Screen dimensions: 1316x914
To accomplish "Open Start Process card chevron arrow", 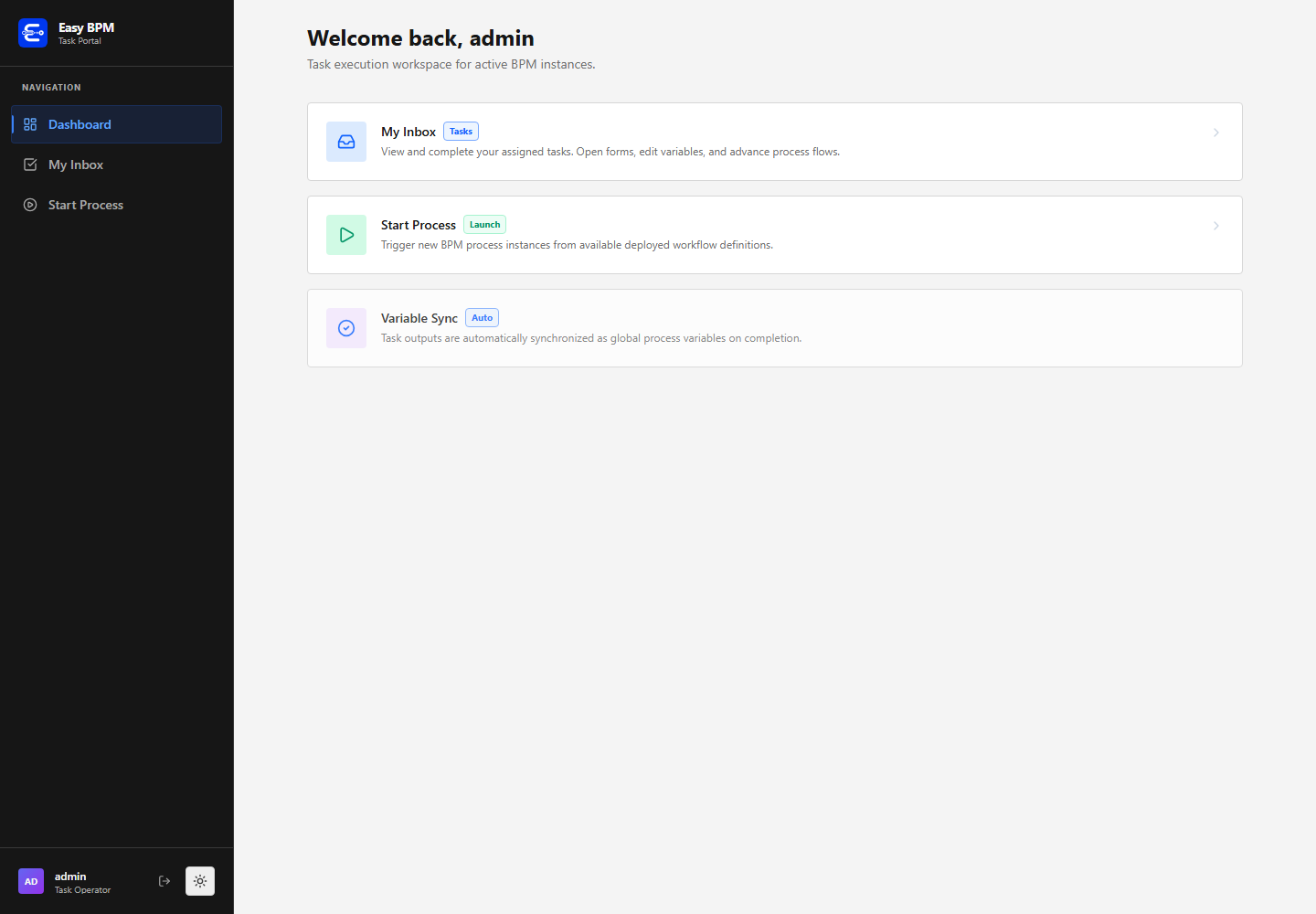I will pyautogui.click(x=1216, y=226).
